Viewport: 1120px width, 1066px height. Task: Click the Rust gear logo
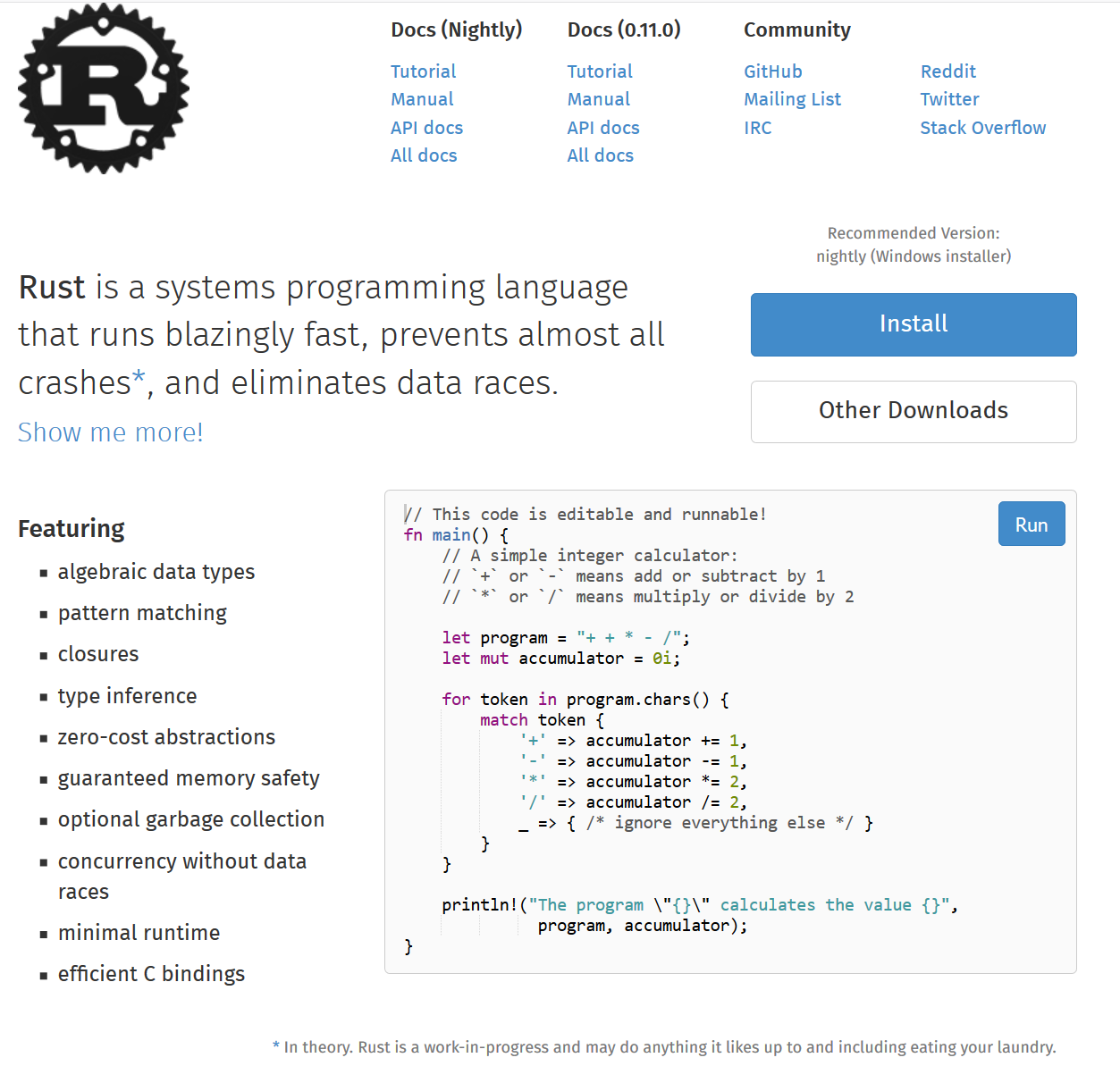[104, 88]
